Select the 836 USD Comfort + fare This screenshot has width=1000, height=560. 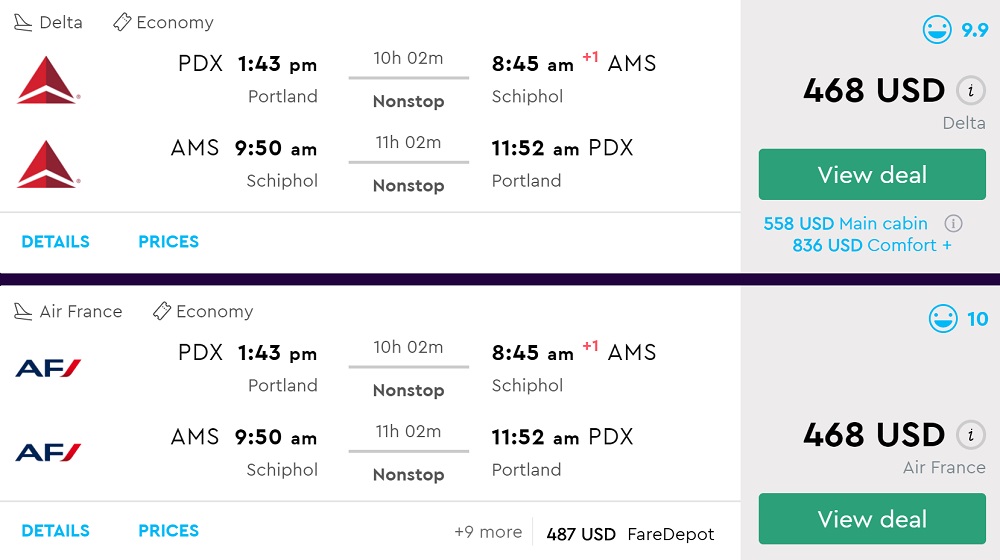pyautogui.click(x=871, y=246)
